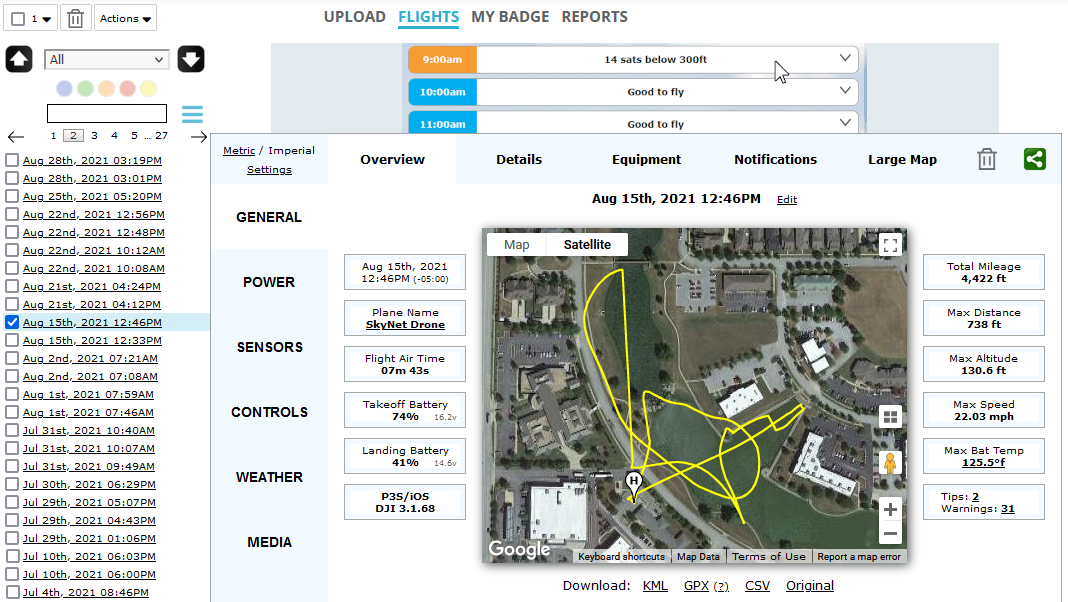
Task: Zoom in on the map
Action: pyautogui.click(x=890, y=508)
